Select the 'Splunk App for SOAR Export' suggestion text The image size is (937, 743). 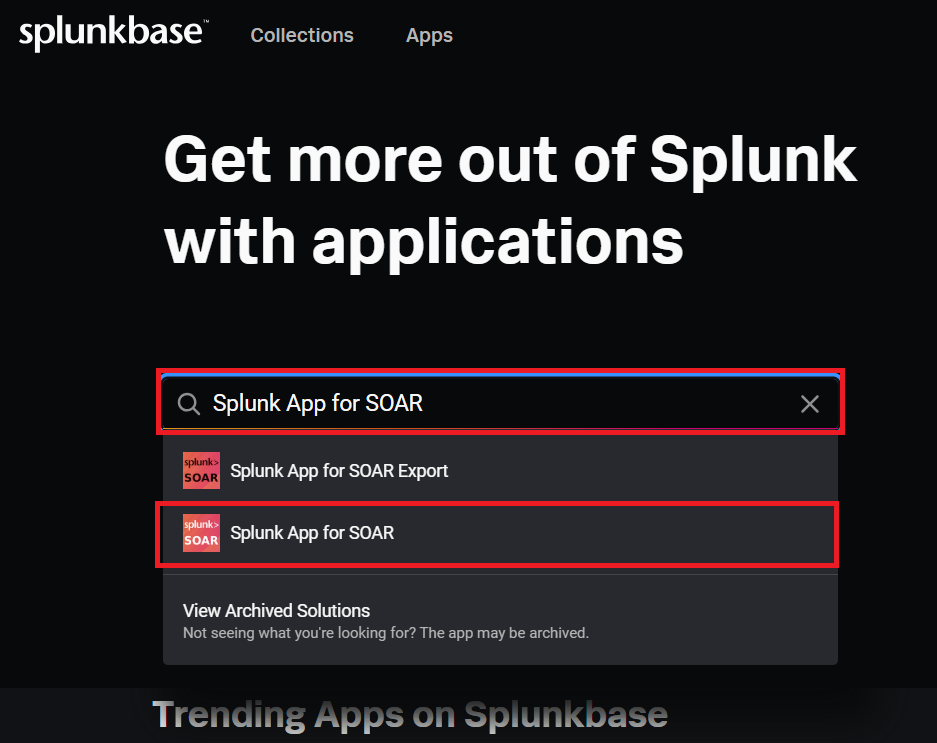point(339,470)
